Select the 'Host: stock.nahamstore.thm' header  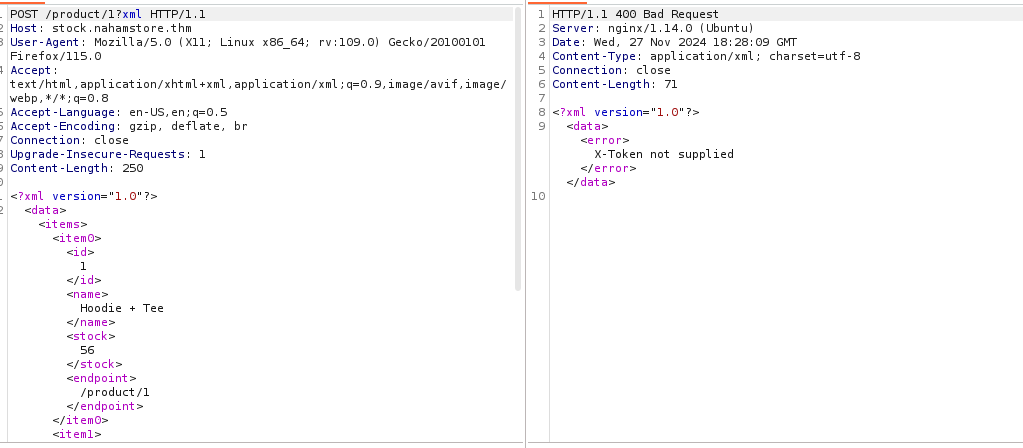tap(100, 28)
